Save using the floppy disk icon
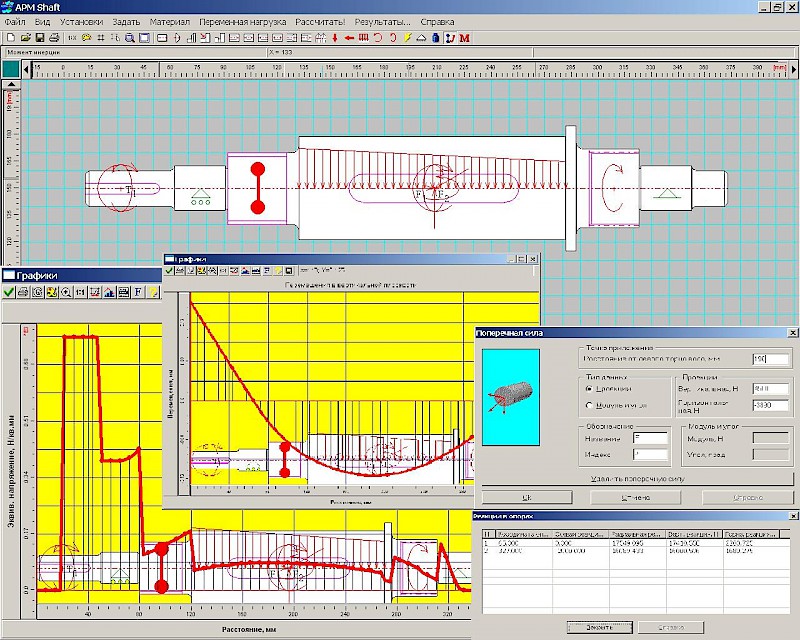 (x=39, y=38)
